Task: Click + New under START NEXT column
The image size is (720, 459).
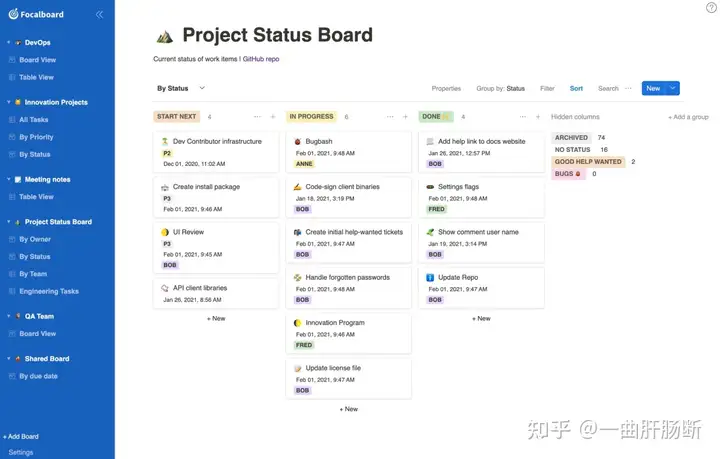Action: 216,318
